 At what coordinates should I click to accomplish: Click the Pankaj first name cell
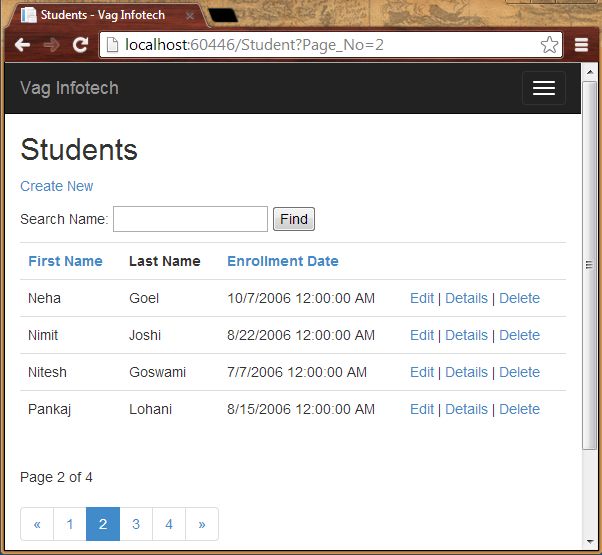50,409
